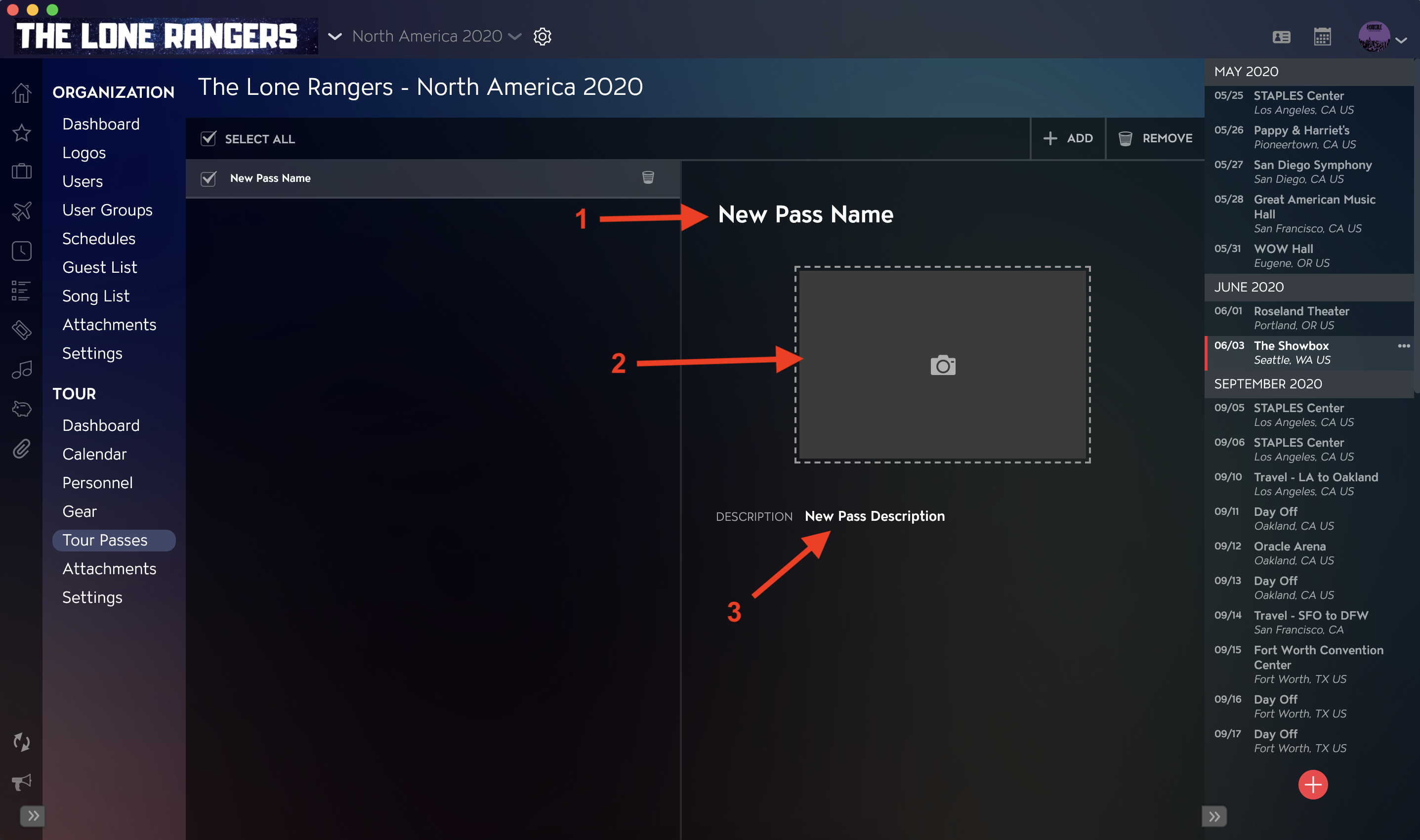Viewport: 1420px width, 840px height.
Task: Click the Personnel menu item
Action: [97, 482]
